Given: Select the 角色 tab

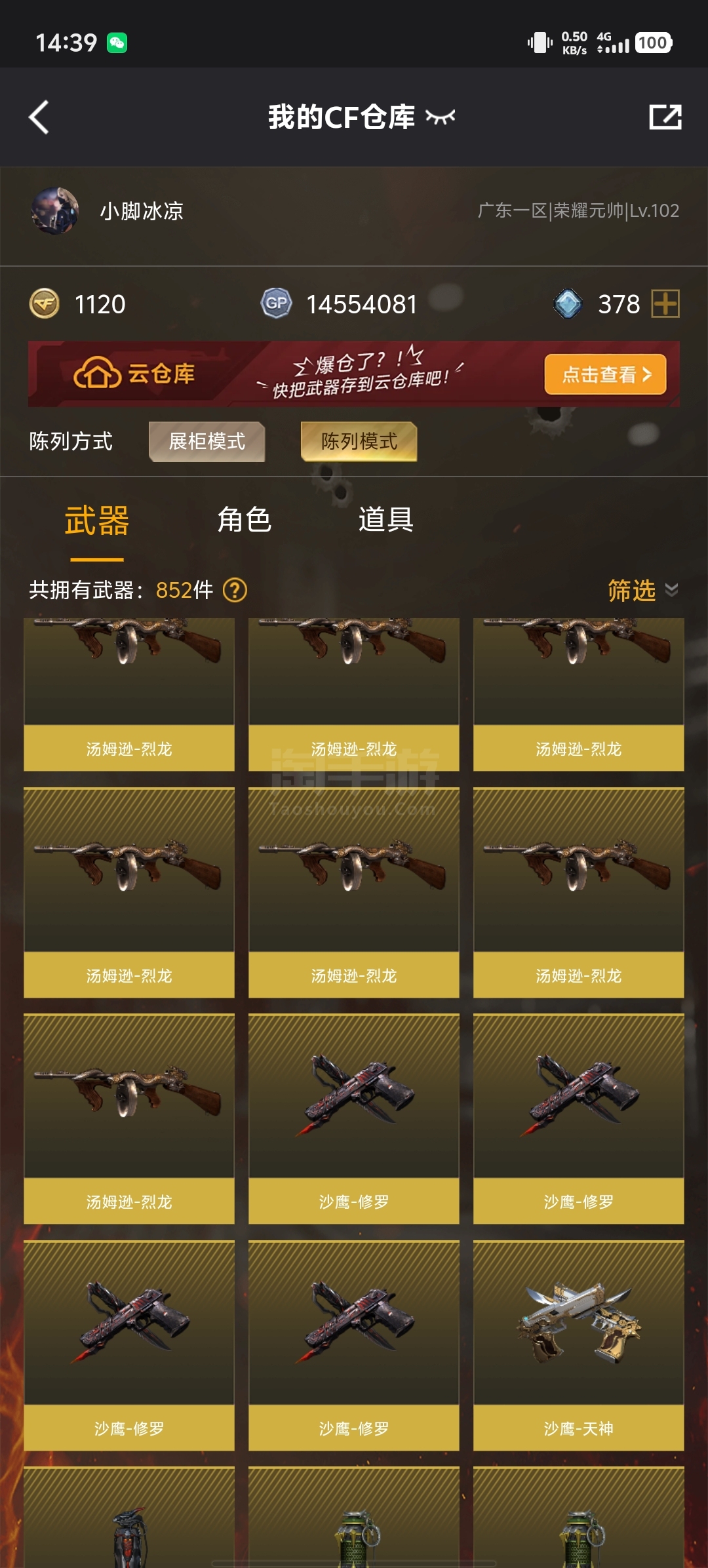Looking at the screenshot, I should click(x=244, y=520).
